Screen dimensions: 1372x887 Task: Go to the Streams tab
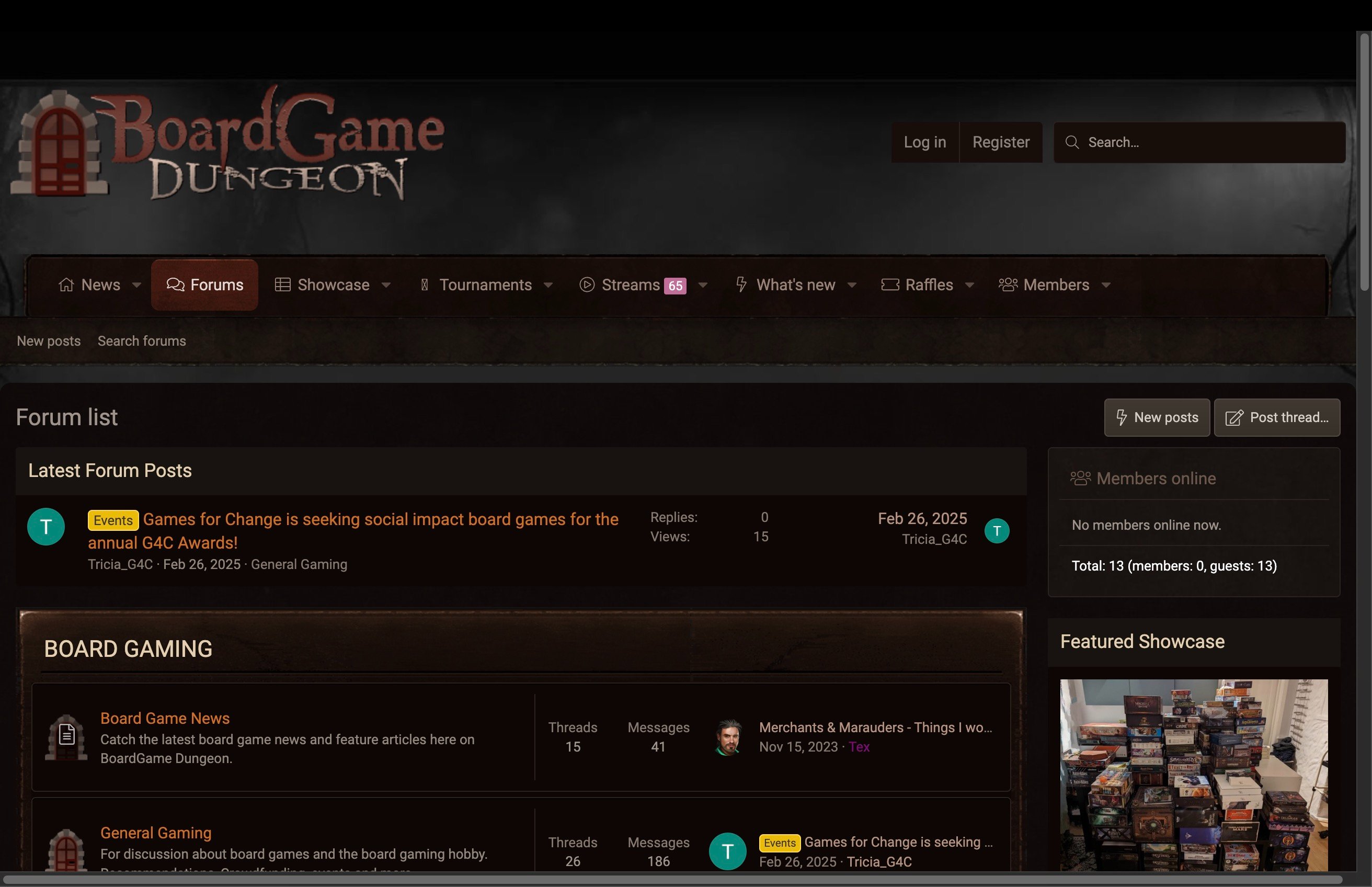click(633, 285)
